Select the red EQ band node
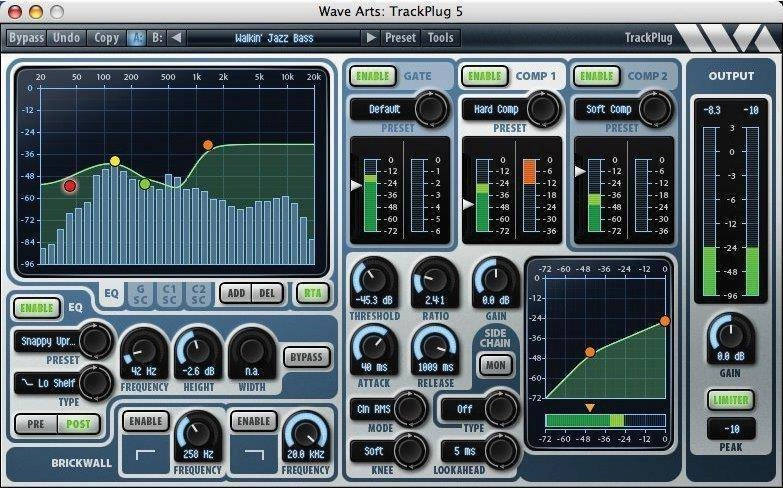This screenshot has width=783, height=488. point(70,186)
